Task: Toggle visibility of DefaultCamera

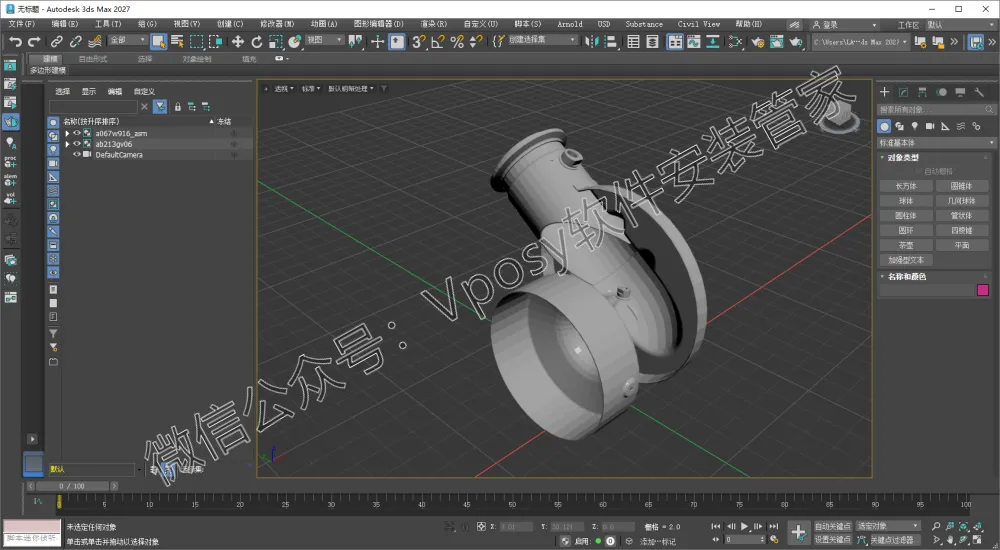Action: click(x=77, y=154)
